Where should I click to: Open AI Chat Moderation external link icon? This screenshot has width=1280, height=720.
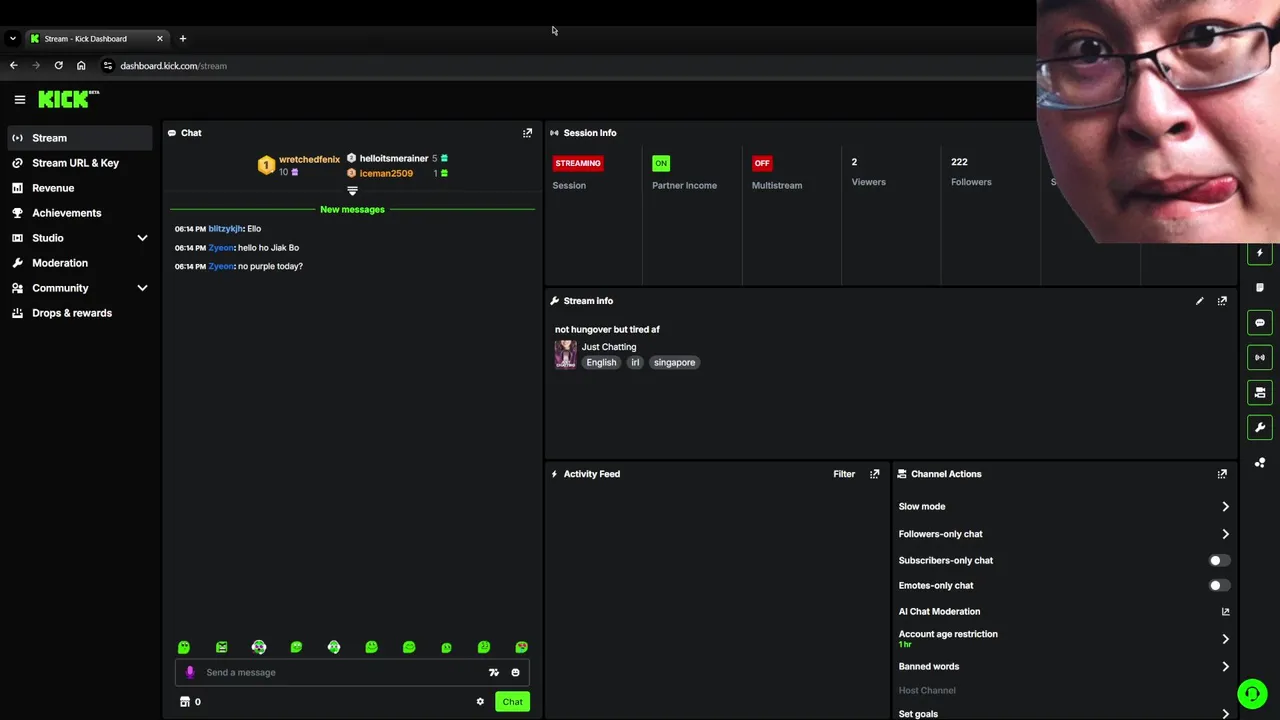point(1225,612)
